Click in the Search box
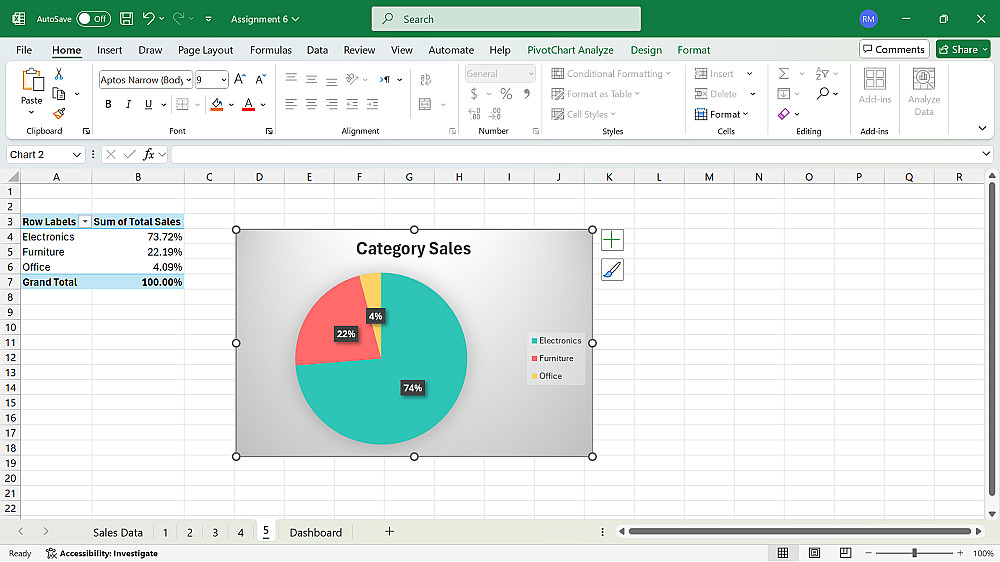The height and width of the screenshot is (562, 1000). [506, 19]
